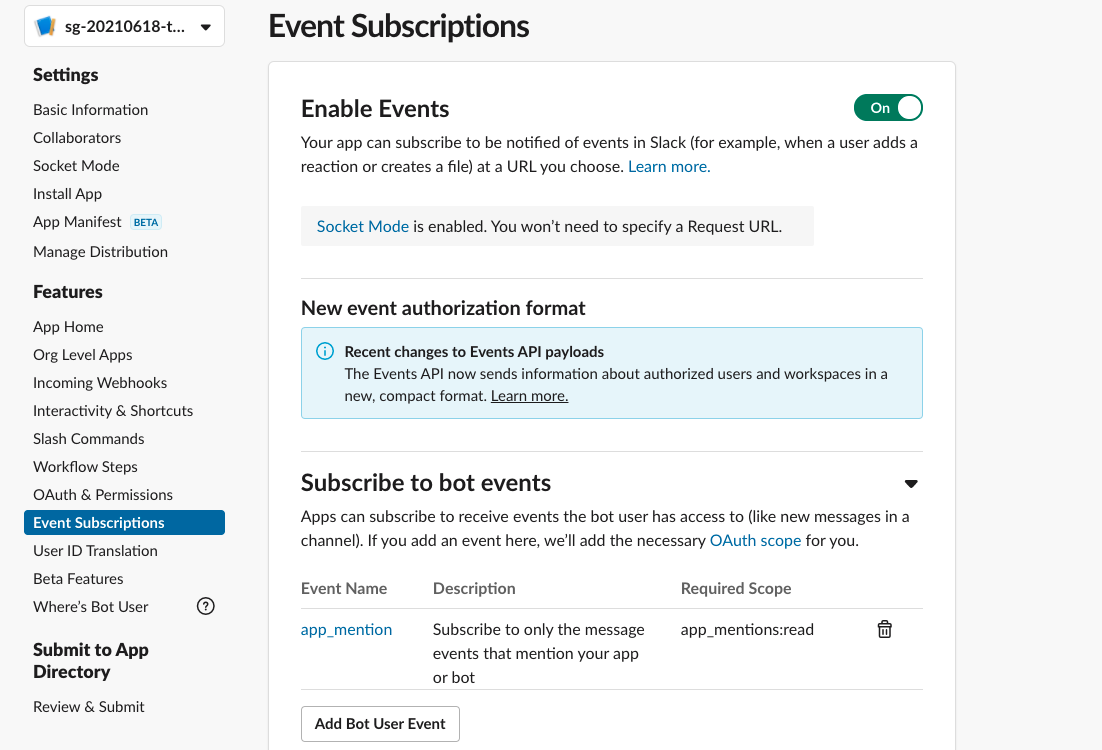The height and width of the screenshot is (750, 1102).
Task: Go to Workflow Steps page
Action: [x=85, y=467]
